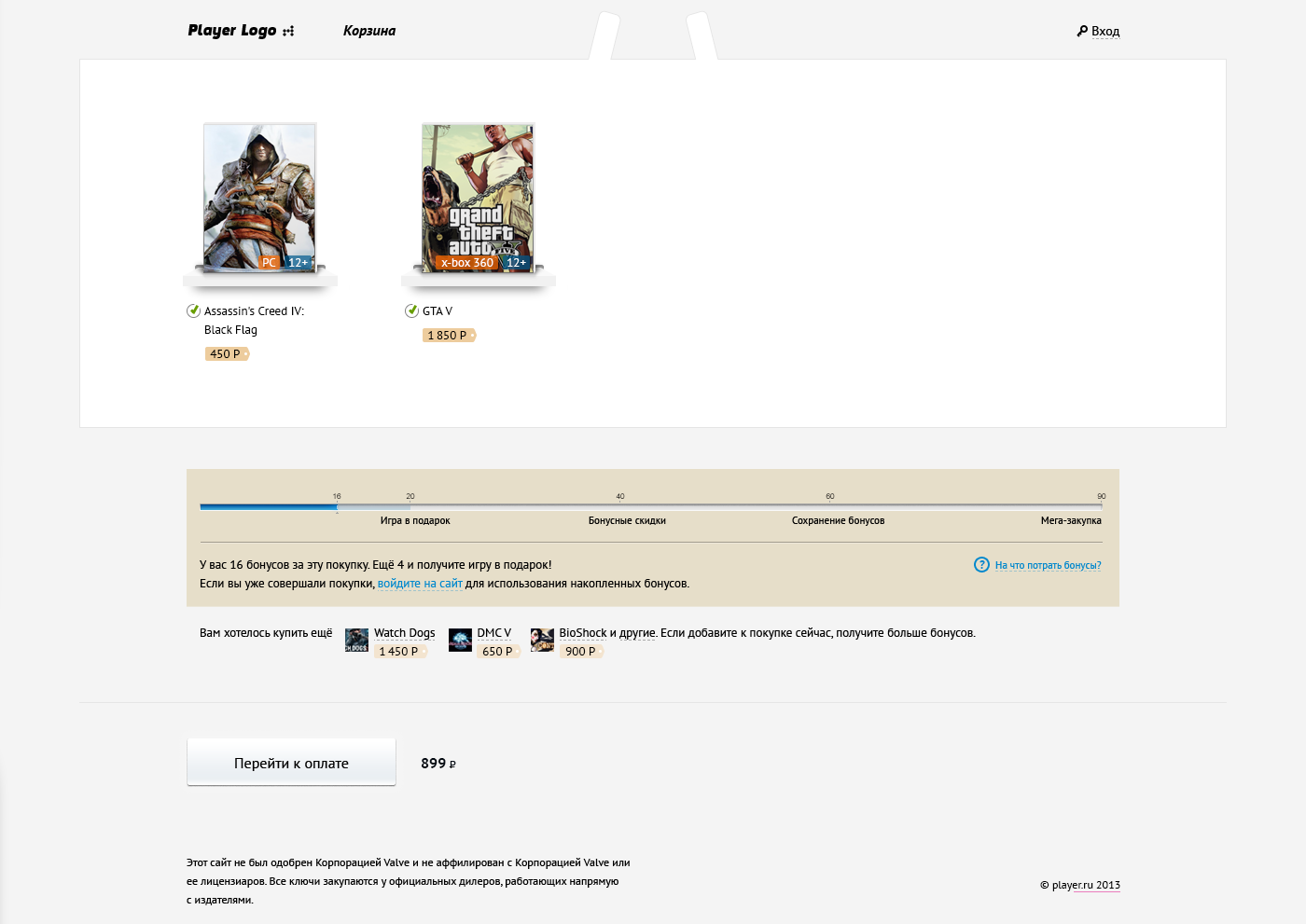Image resolution: width=1306 pixels, height=924 pixels.
Task: Open the Корзина tab
Action: tap(369, 31)
